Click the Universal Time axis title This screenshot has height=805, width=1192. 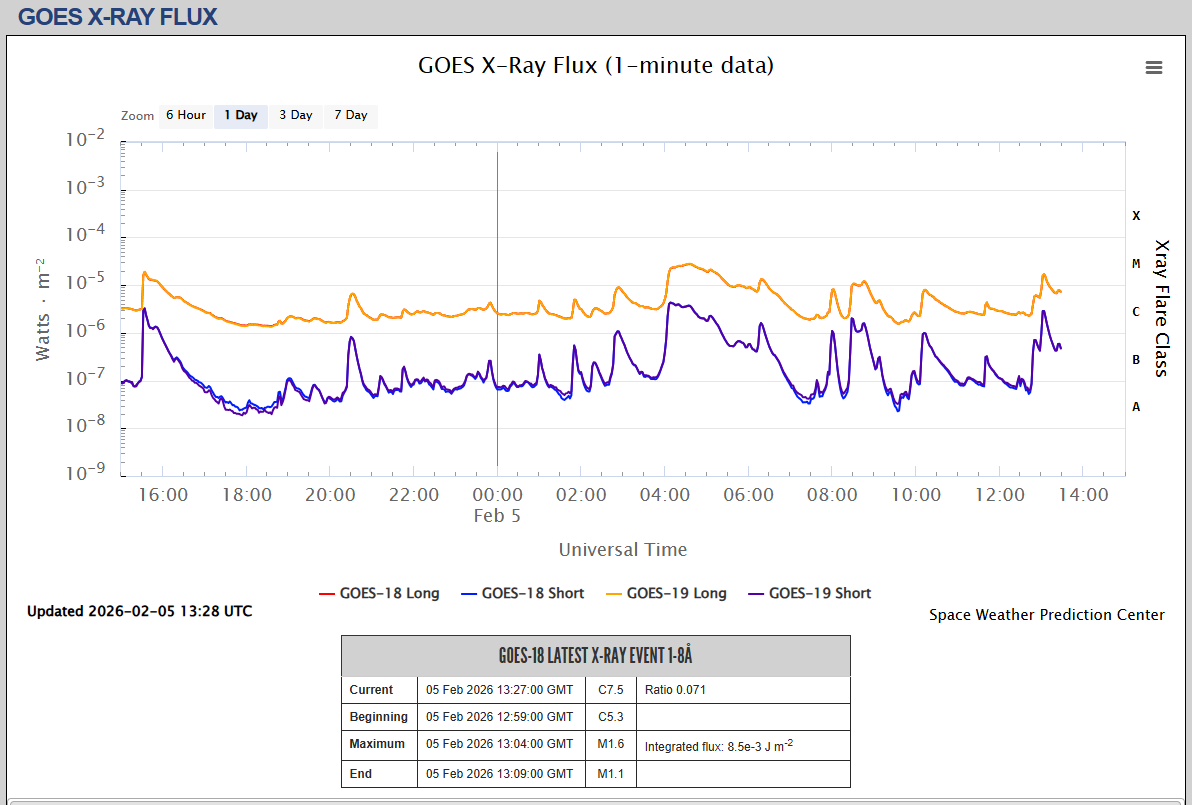pos(622,550)
